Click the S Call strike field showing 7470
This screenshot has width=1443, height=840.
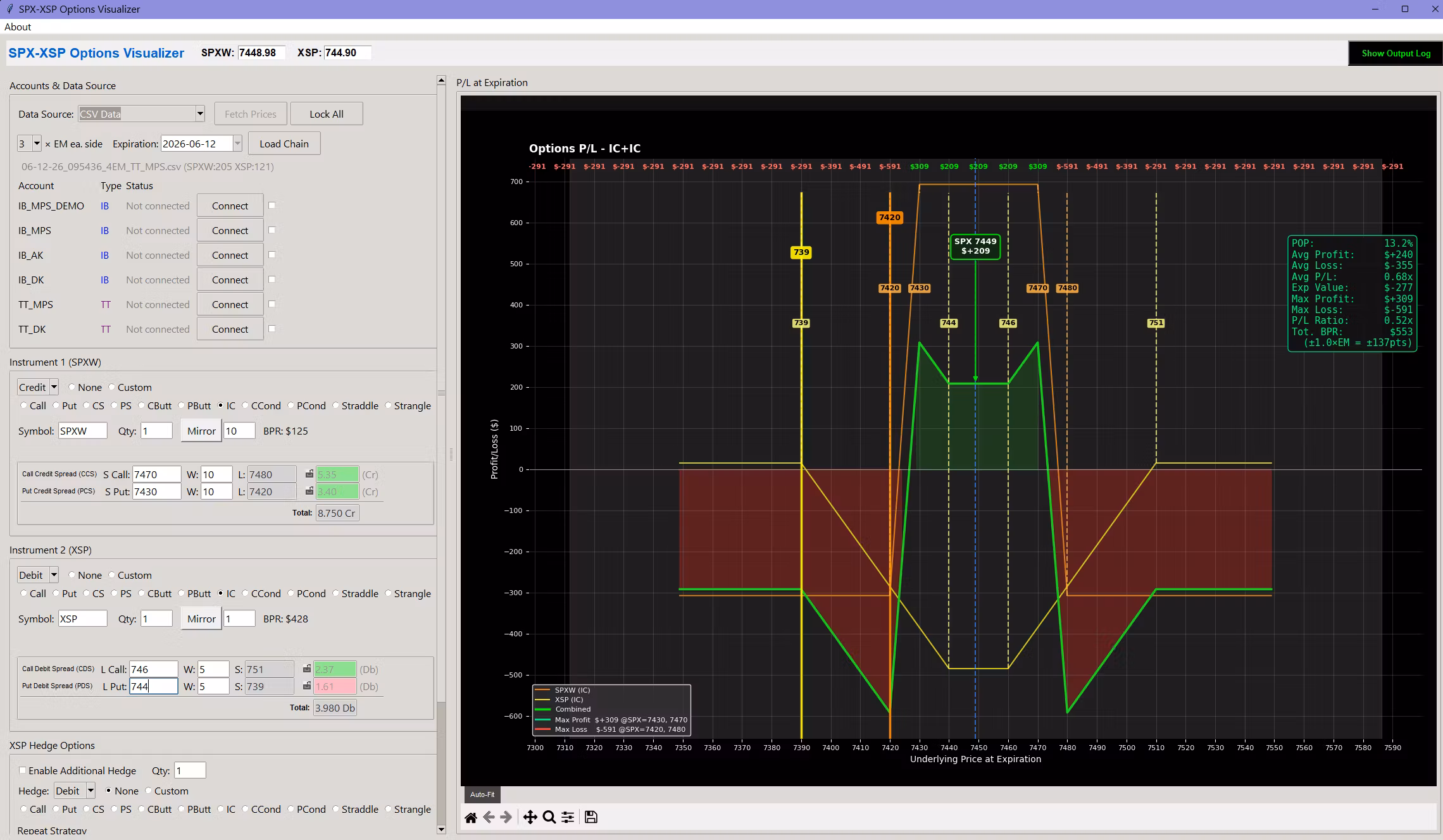[x=156, y=474]
